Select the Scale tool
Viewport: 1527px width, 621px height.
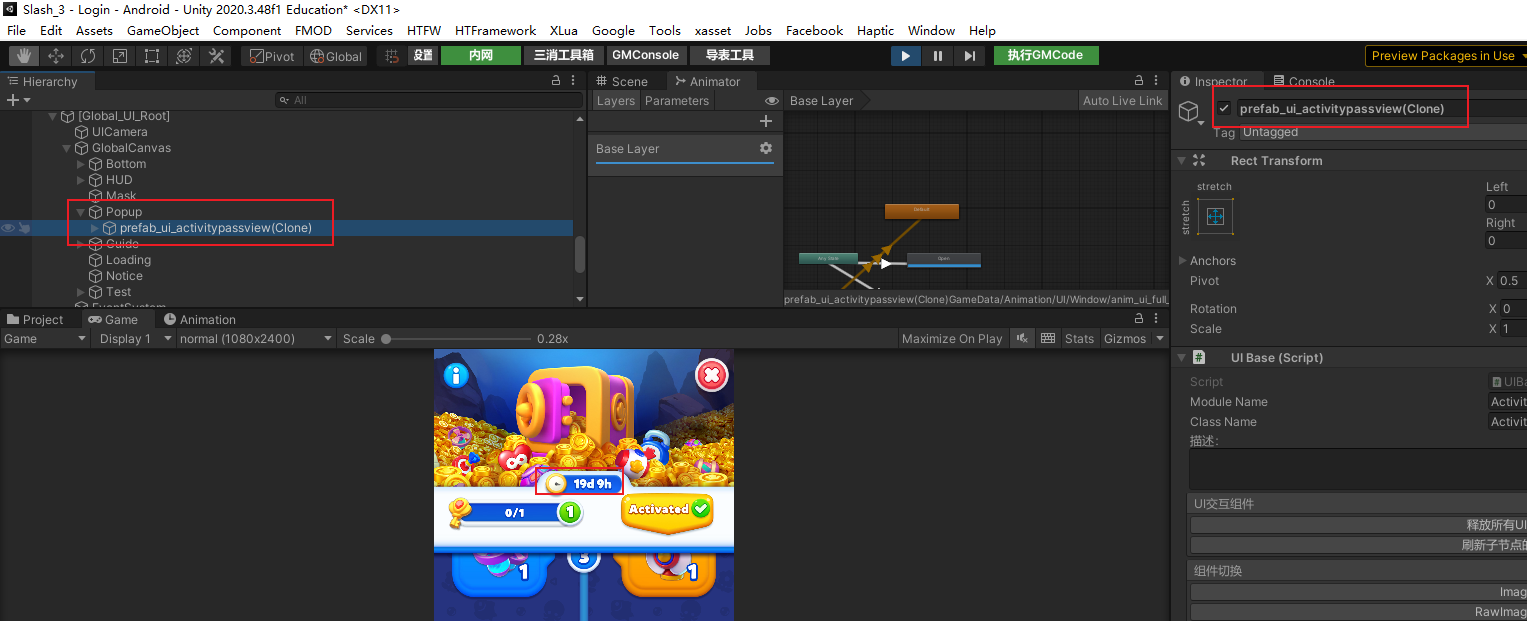coord(120,56)
